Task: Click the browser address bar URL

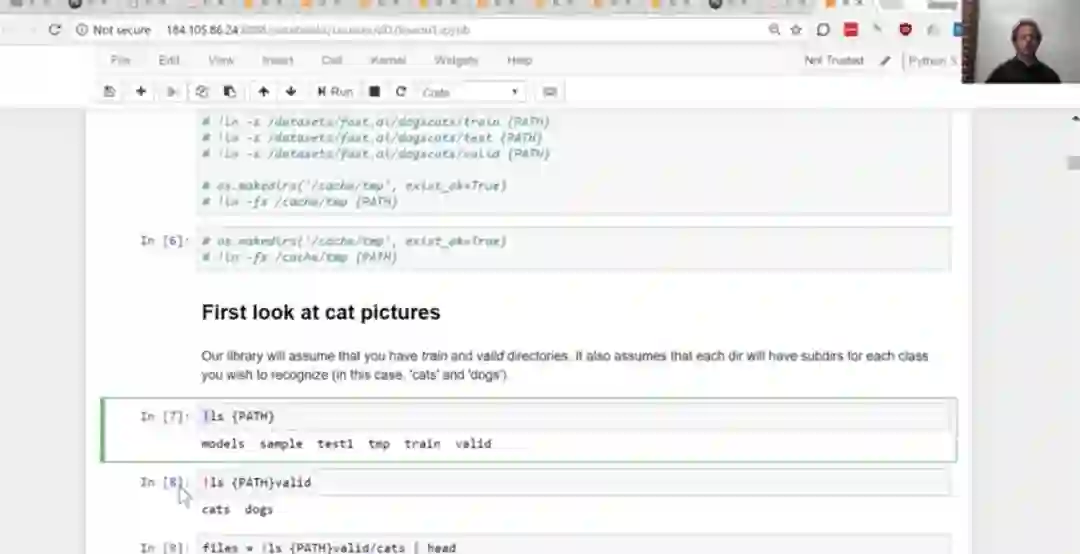Action: pyautogui.click(x=318, y=30)
